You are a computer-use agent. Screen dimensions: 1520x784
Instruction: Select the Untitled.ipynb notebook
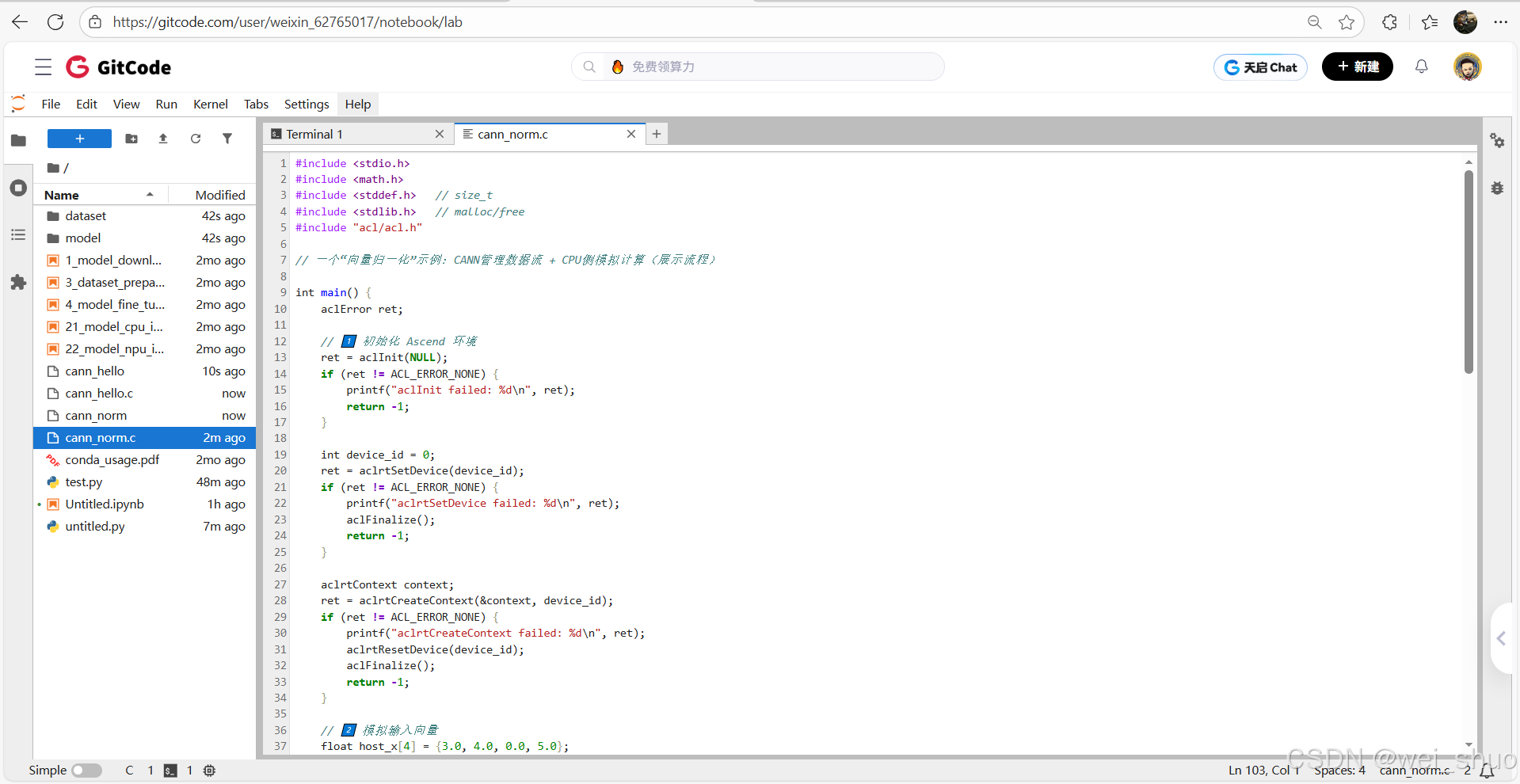point(144,504)
